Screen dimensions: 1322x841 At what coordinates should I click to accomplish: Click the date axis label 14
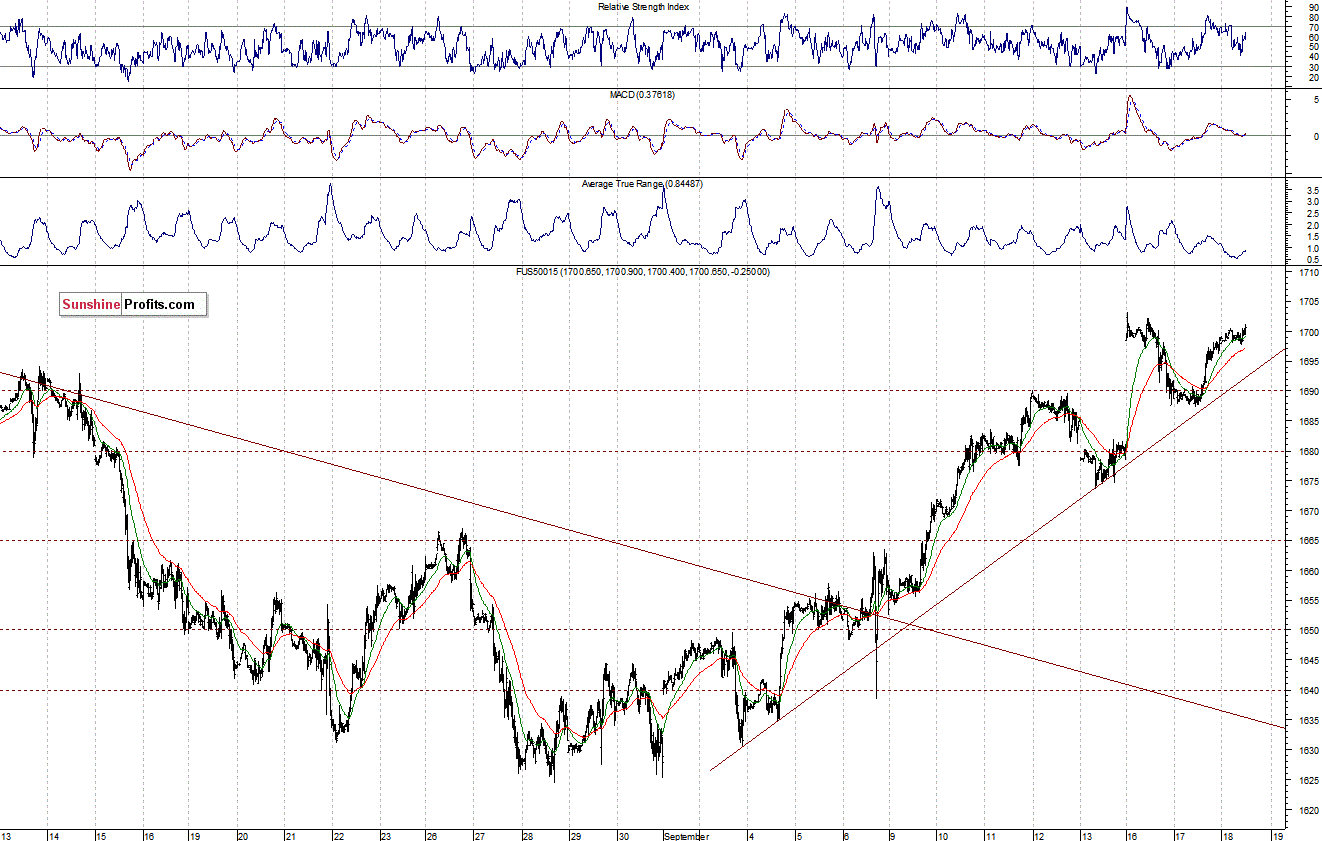[53, 835]
